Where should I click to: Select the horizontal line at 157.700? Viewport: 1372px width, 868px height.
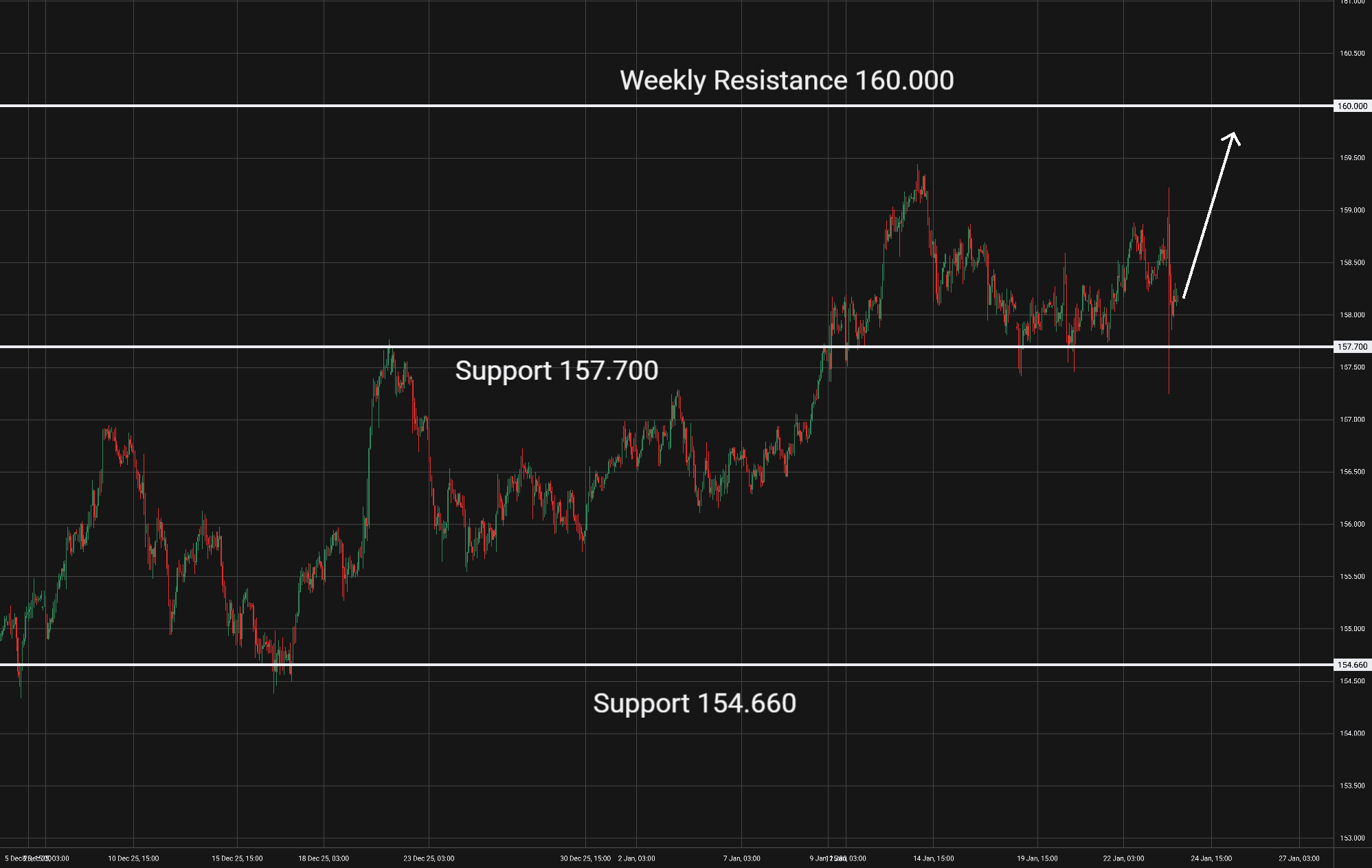coord(206,347)
